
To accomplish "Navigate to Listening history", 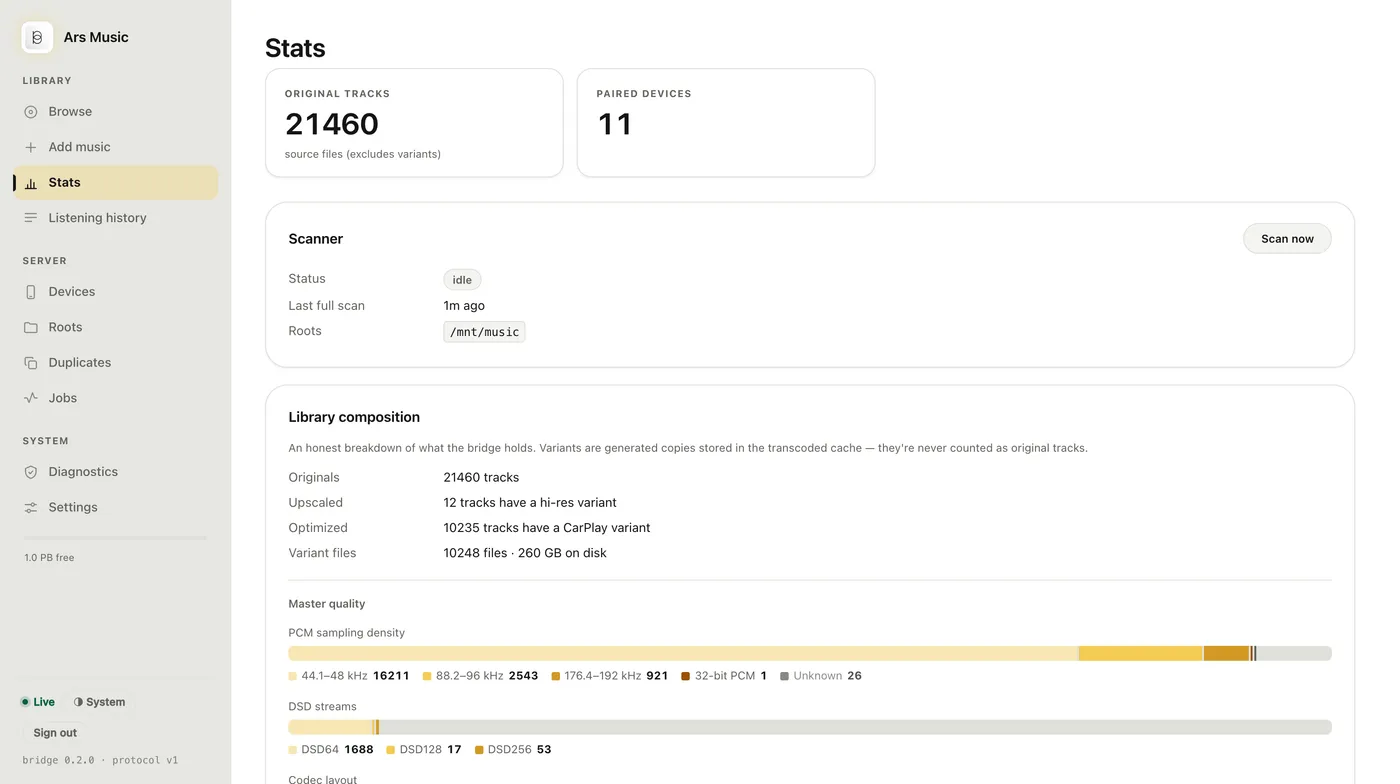I will (x=115, y=218).
